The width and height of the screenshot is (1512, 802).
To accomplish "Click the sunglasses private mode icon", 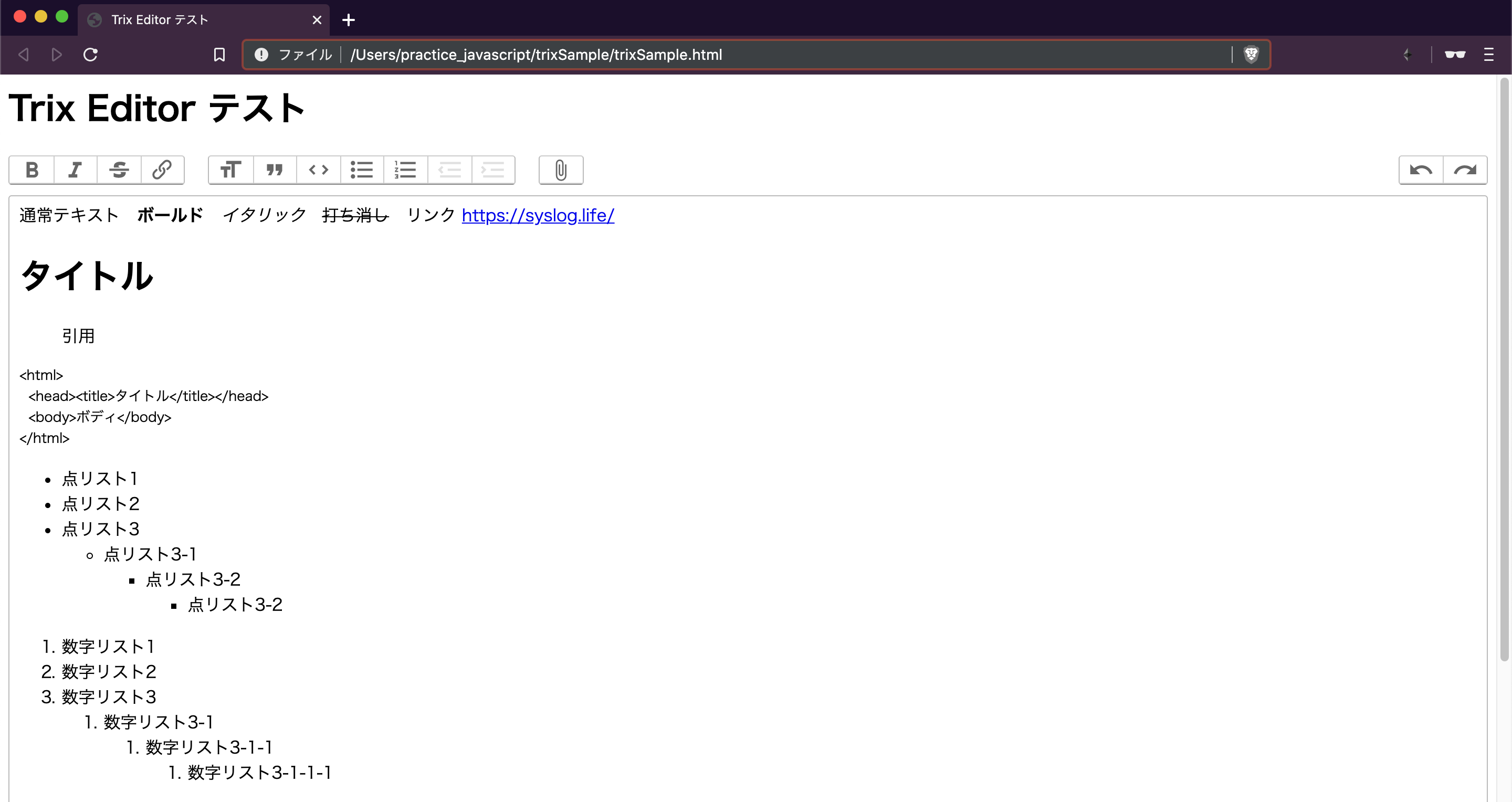I will tap(1455, 55).
